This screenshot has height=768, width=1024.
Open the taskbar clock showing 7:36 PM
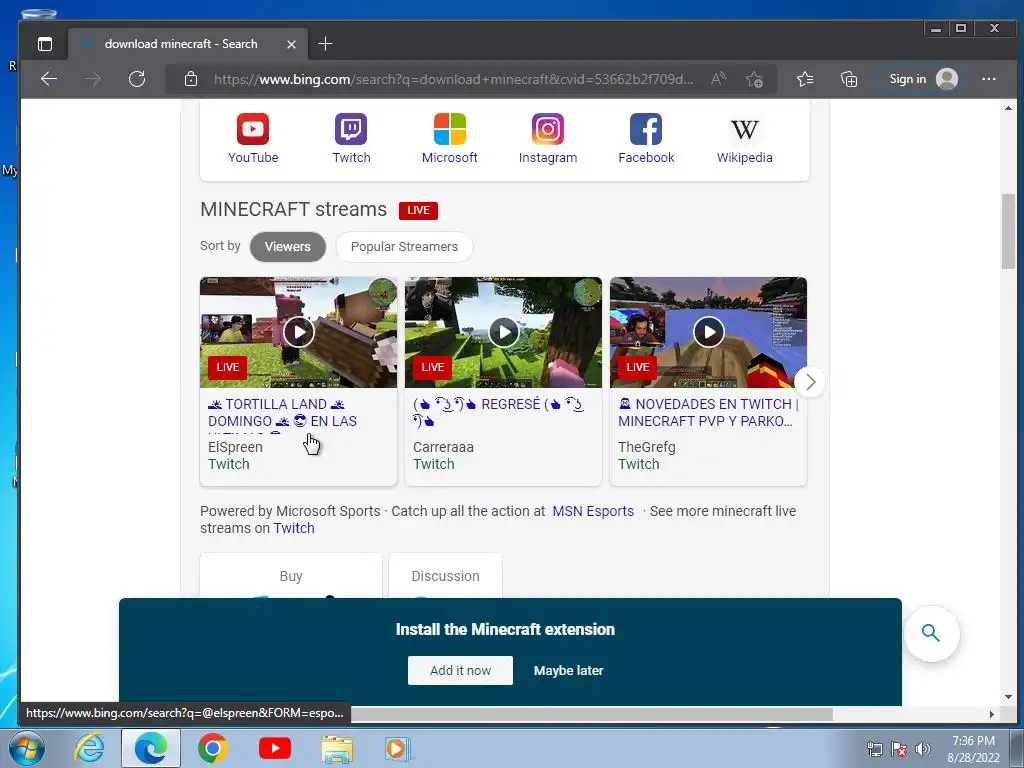pos(973,749)
